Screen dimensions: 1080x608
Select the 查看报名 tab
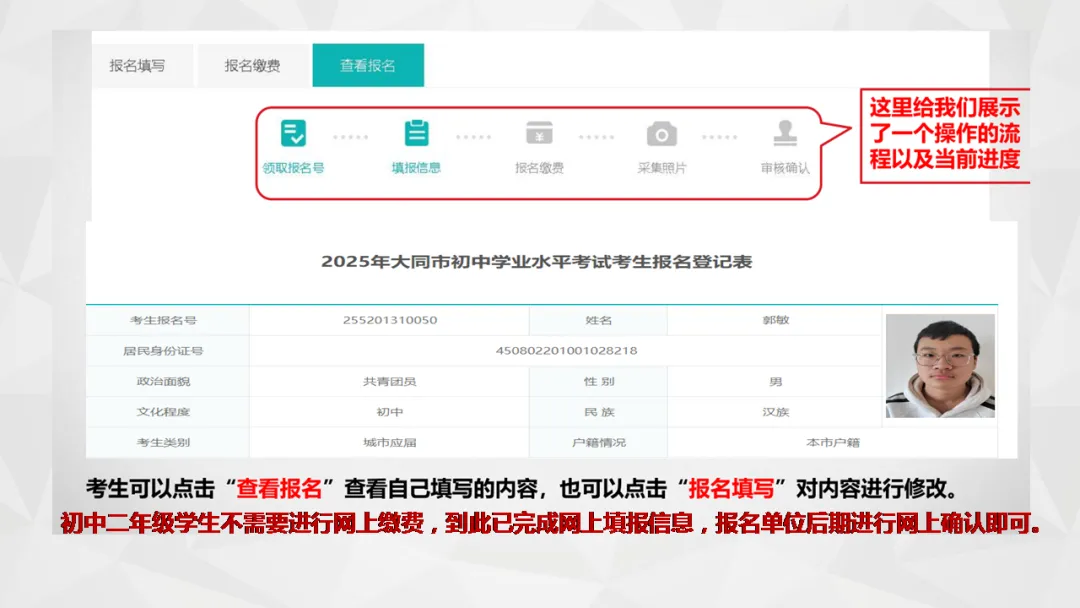pos(368,64)
